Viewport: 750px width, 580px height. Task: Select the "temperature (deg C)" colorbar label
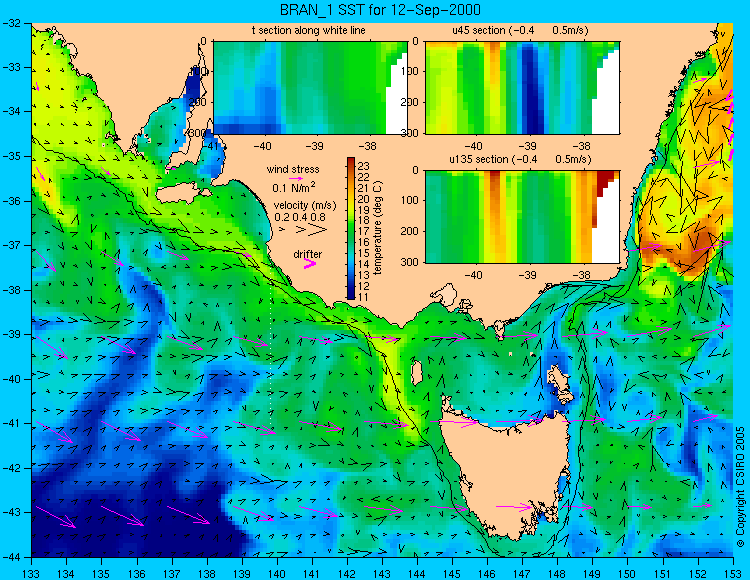coord(378,228)
